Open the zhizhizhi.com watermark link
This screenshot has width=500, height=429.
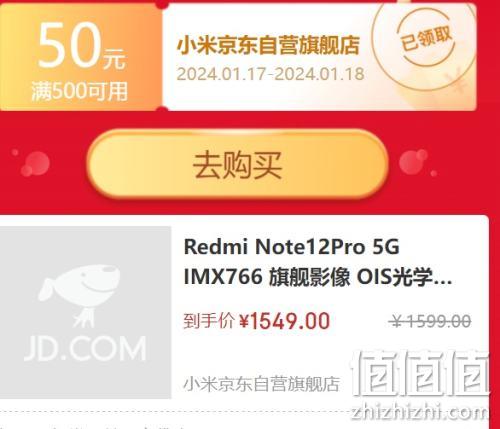(420, 412)
